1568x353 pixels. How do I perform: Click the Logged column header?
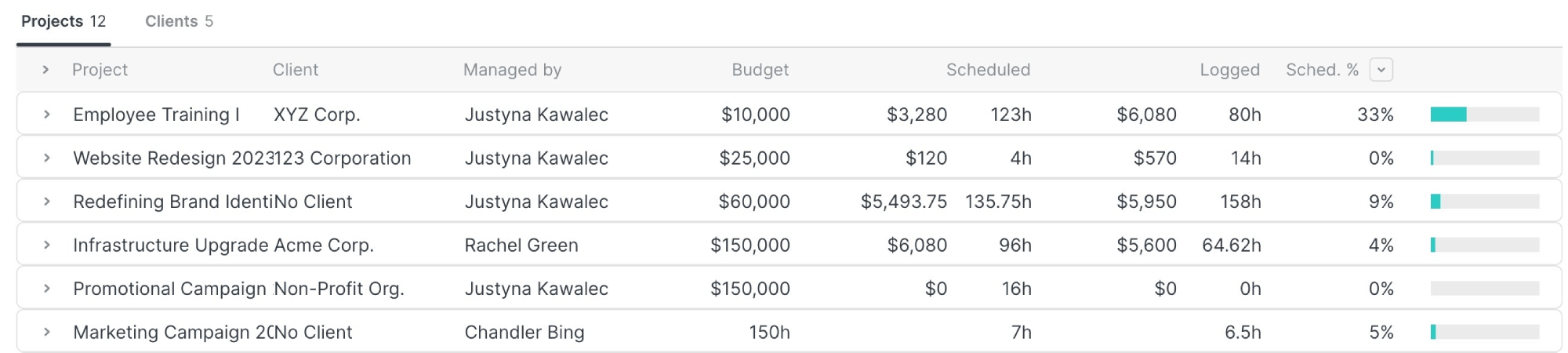[x=1229, y=70]
